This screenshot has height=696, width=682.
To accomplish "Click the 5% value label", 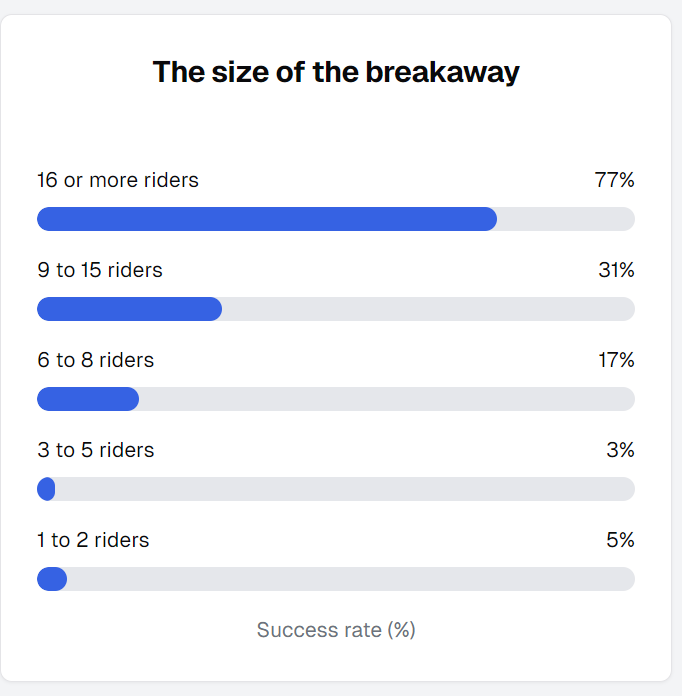I will coord(620,540).
